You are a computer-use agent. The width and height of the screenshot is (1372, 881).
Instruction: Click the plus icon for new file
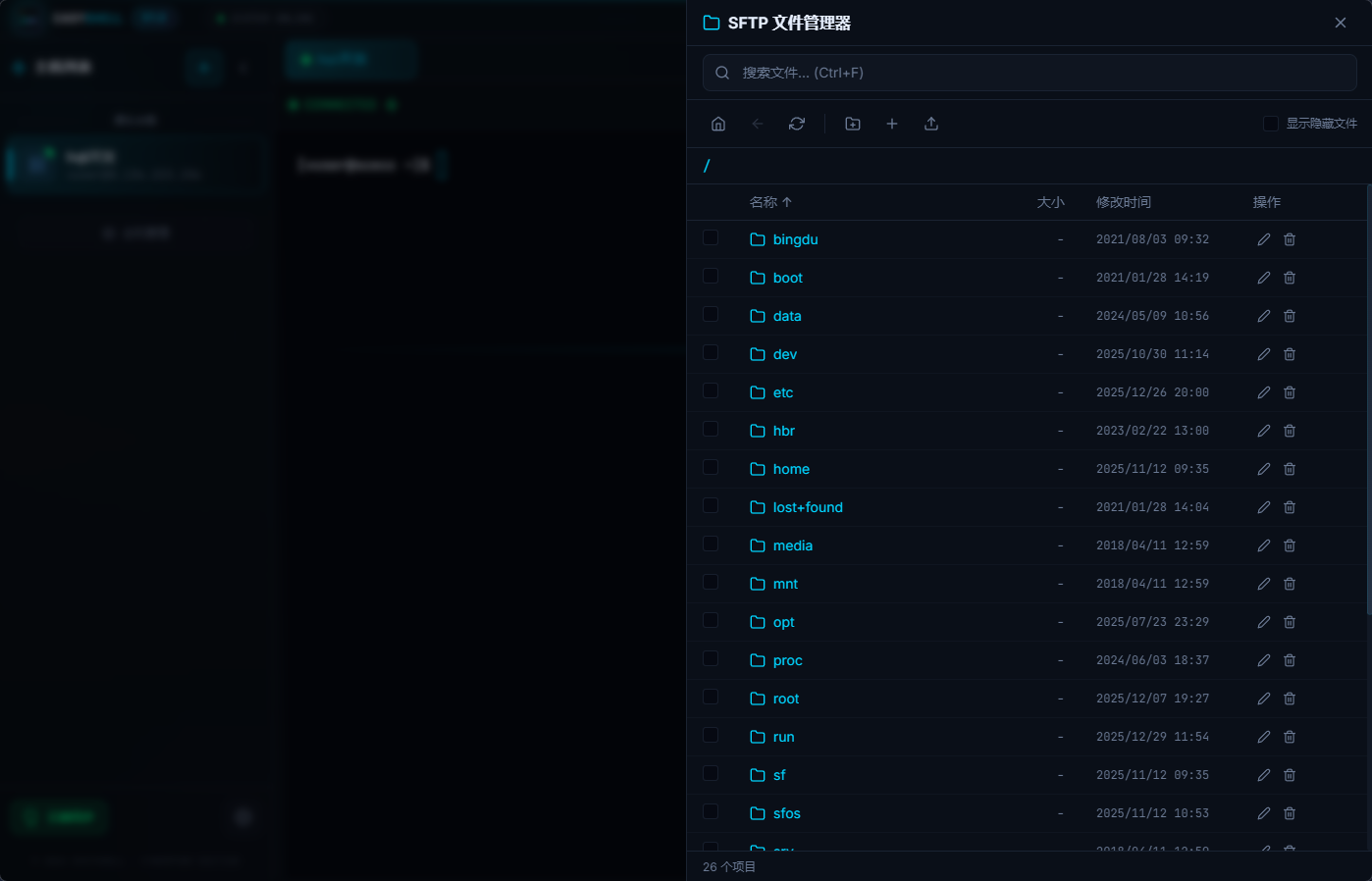click(892, 124)
